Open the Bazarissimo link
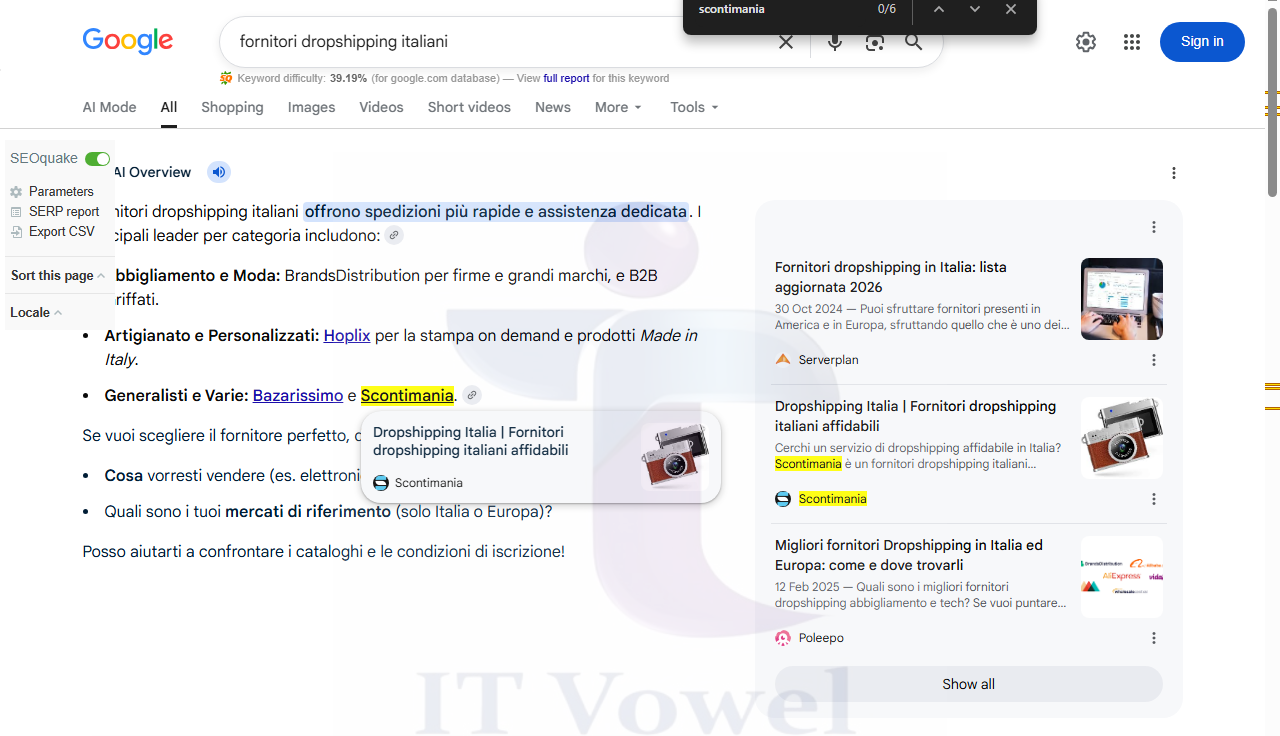Image resolution: width=1280 pixels, height=736 pixels. tap(298, 395)
